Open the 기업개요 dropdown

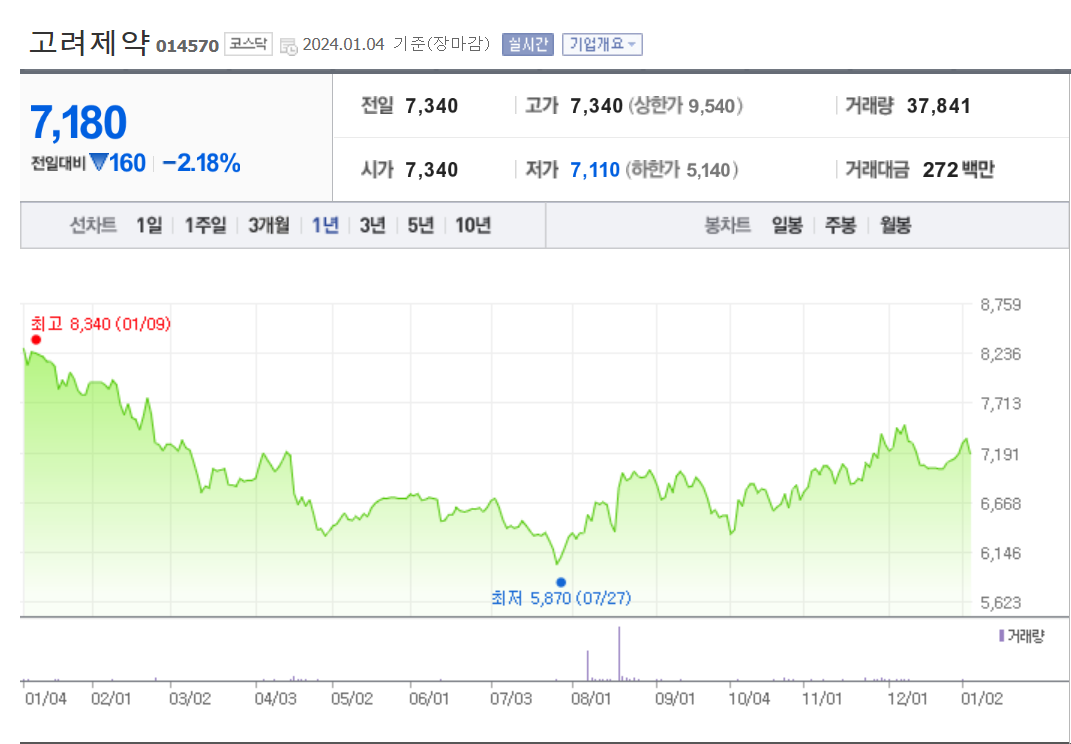[602, 44]
